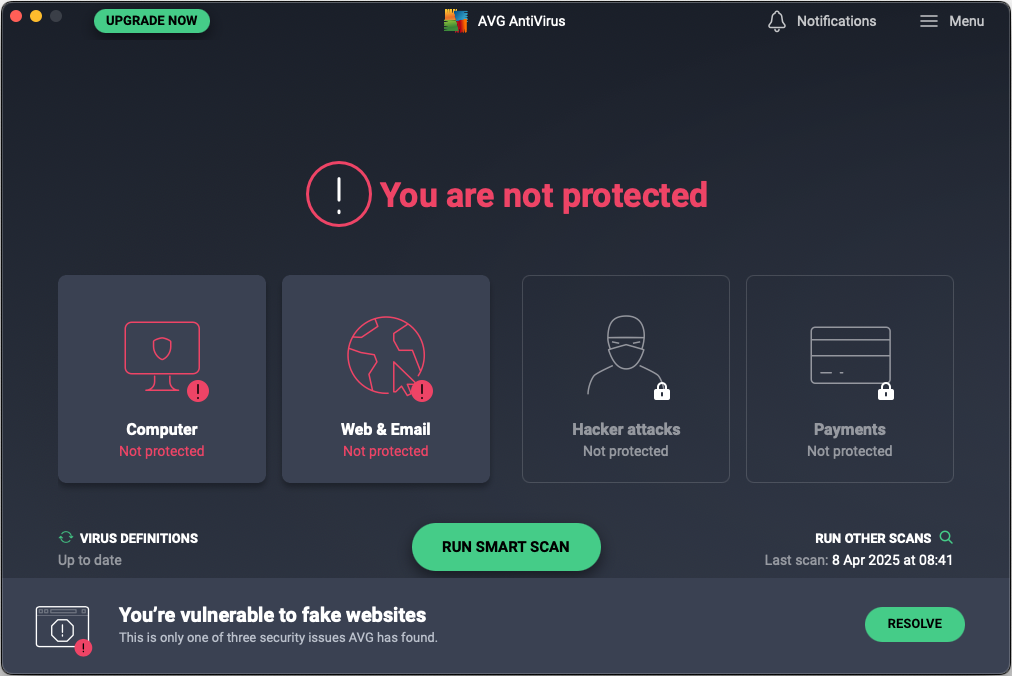Screen dimensions: 1012x676
Task: Select the Web & Email globe icon
Action: 385,355
